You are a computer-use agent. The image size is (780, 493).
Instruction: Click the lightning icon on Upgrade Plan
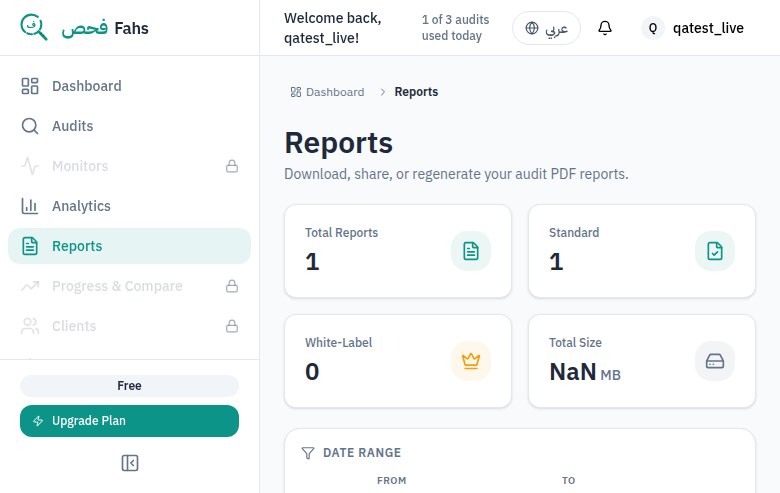[x=38, y=421]
